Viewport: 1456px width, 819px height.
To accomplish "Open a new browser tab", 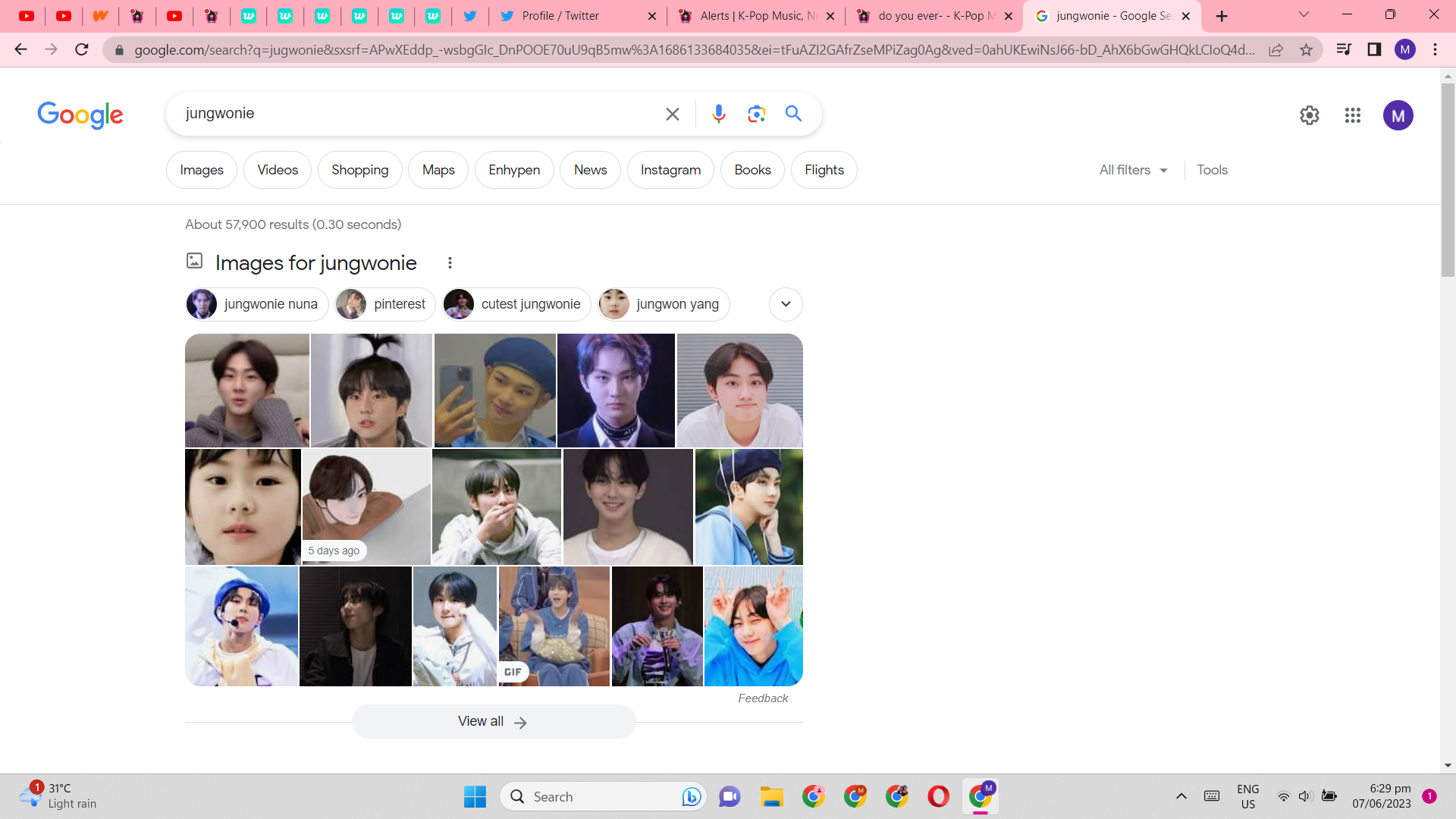I will coord(1222,16).
